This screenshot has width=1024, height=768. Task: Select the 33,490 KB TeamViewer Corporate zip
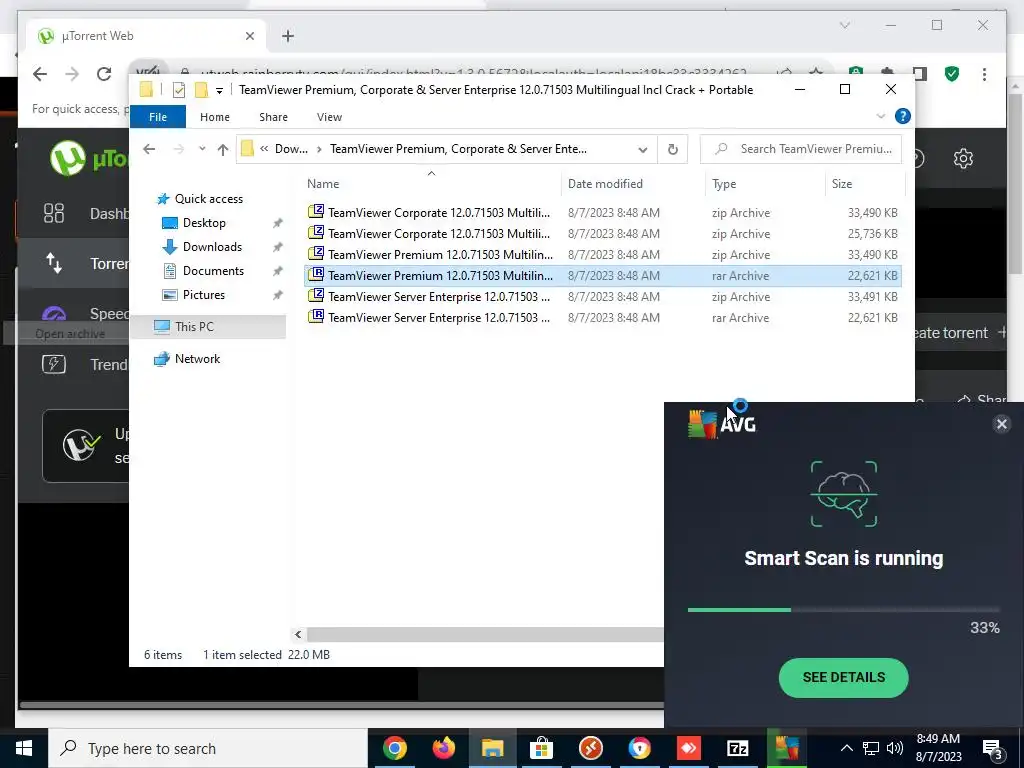(x=603, y=213)
